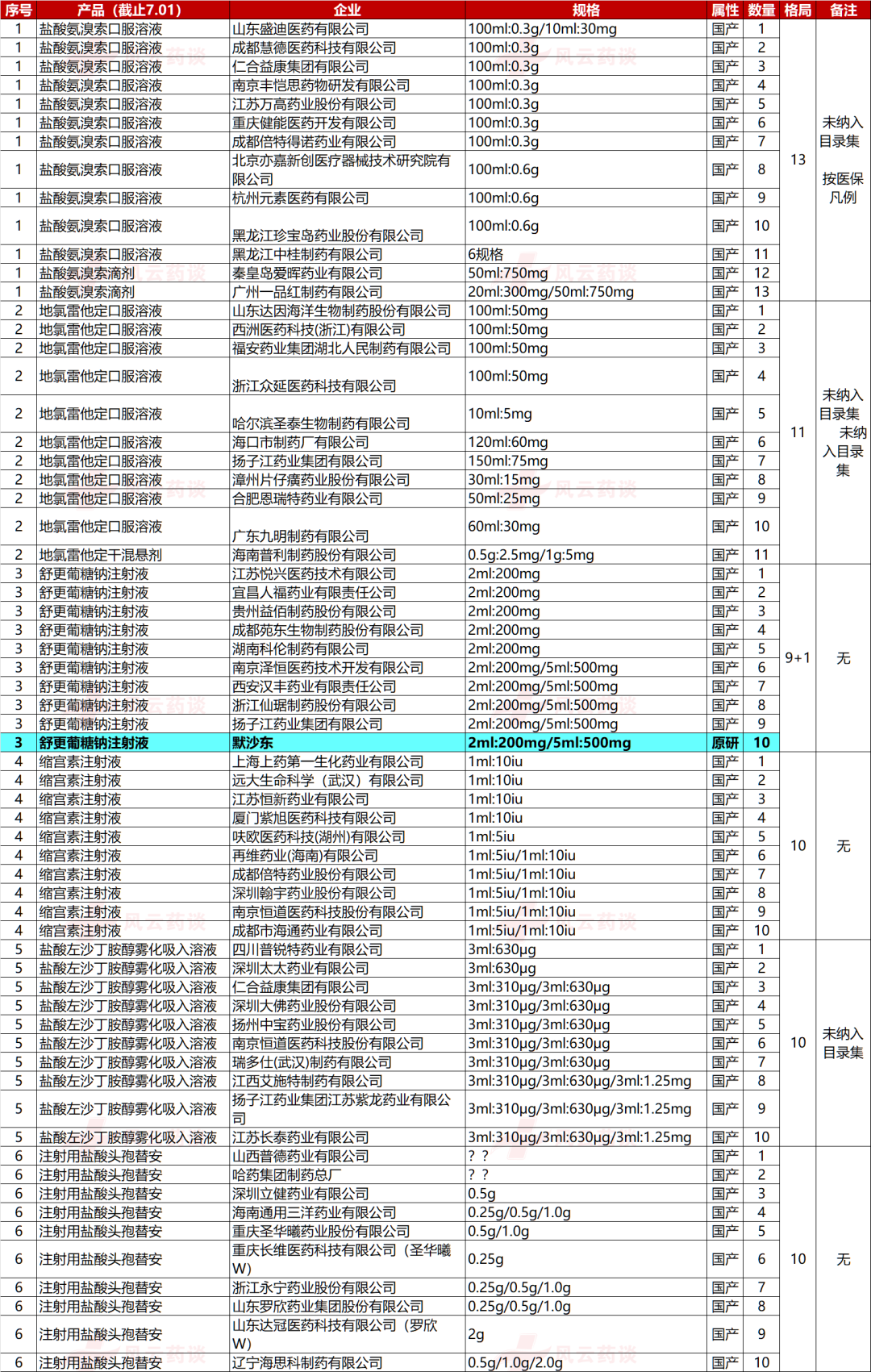Click the cell 山东盛迪医药有限公司

point(348,29)
